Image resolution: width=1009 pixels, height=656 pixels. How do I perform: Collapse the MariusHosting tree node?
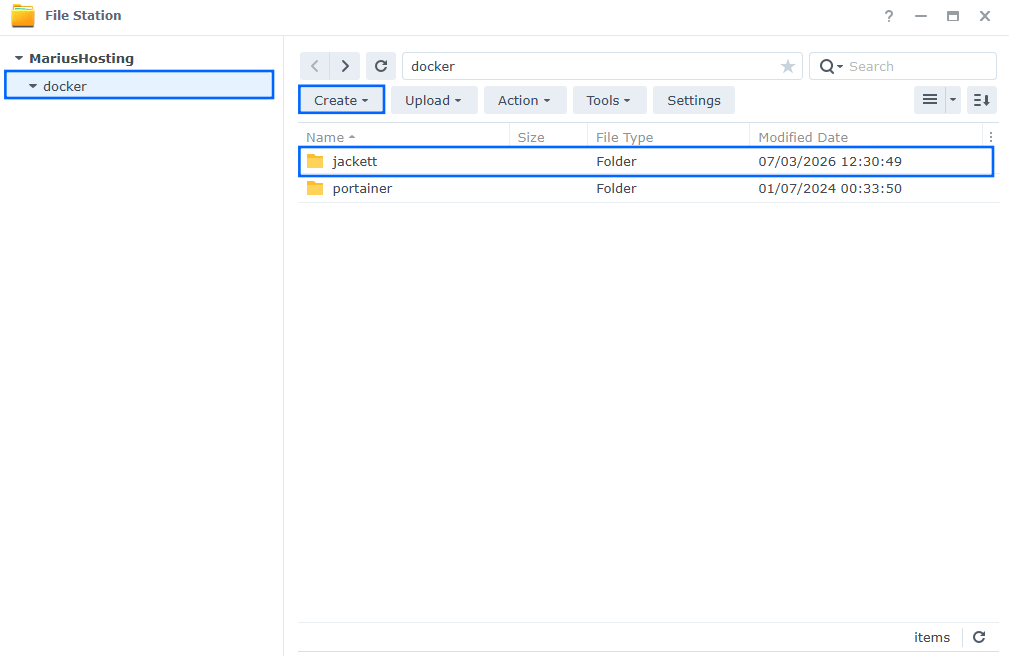point(19,58)
